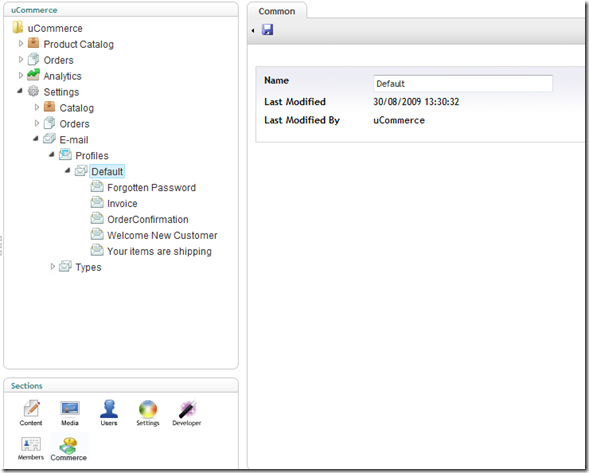Collapse the Profiles node
This screenshot has width=589, height=473.
pyautogui.click(x=52, y=154)
